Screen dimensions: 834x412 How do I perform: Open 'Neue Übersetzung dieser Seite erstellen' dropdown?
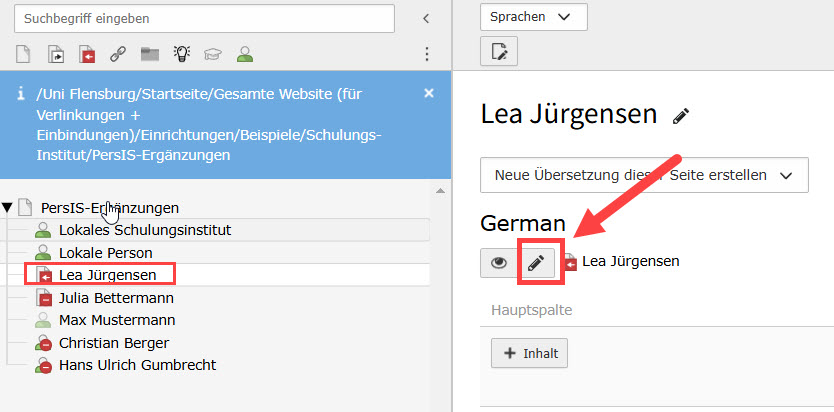click(643, 175)
